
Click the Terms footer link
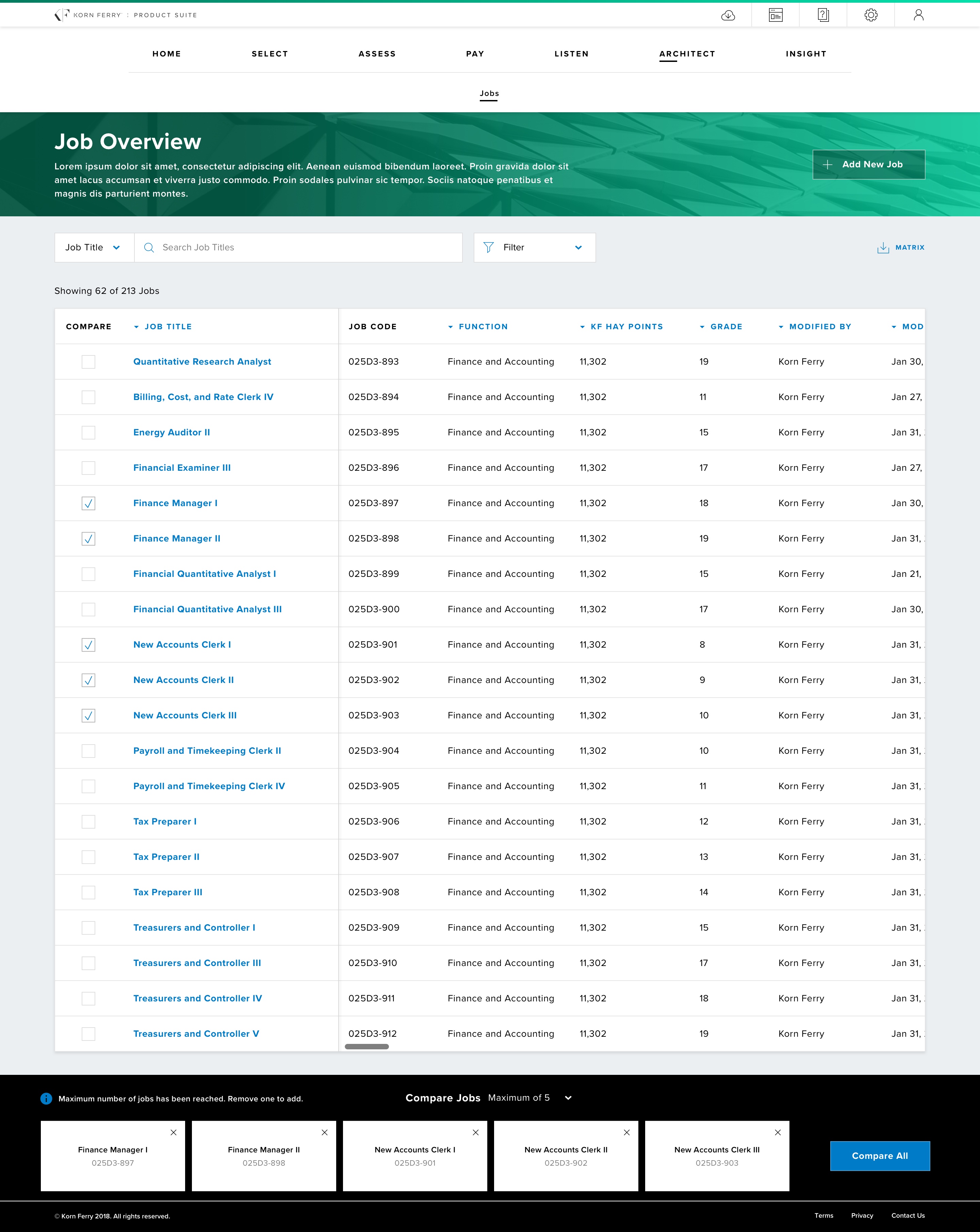(824, 1215)
